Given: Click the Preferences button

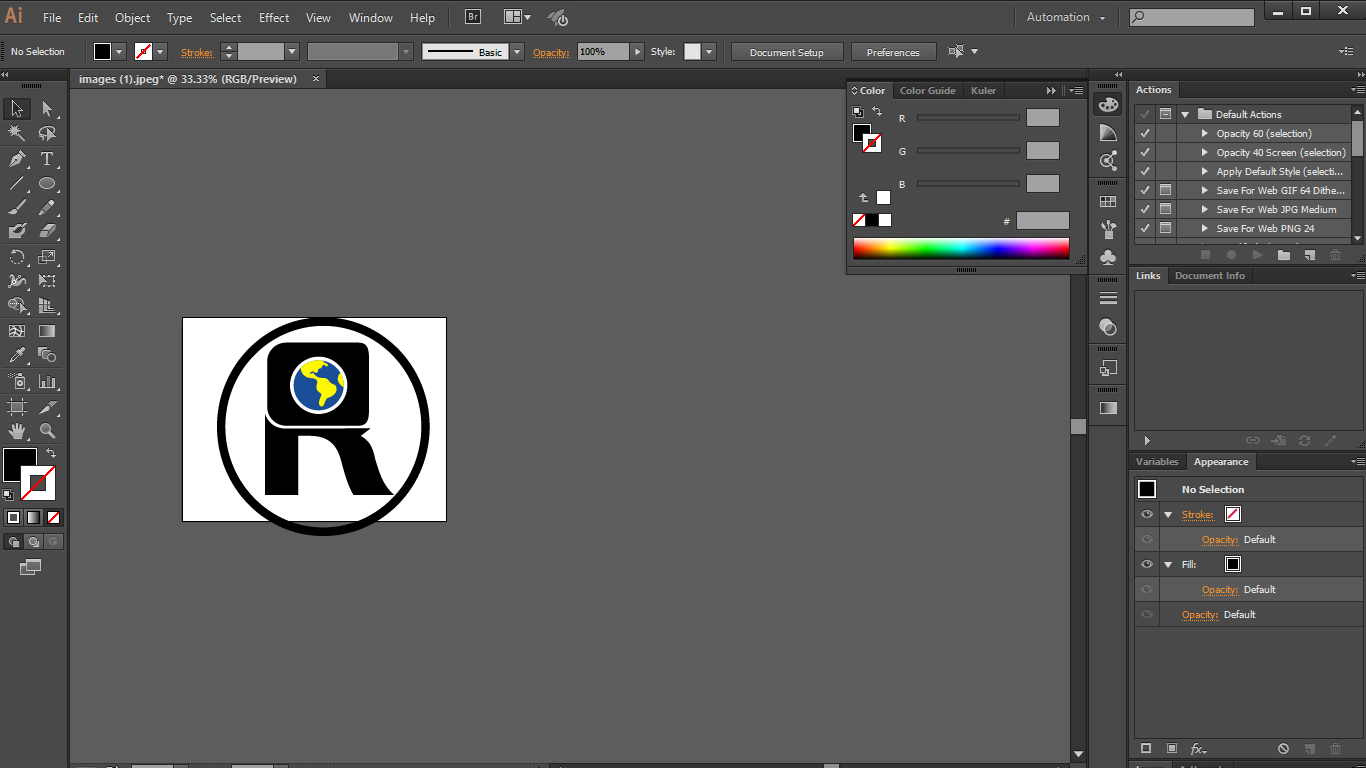Looking at the screenshot, I should [893, 52].
